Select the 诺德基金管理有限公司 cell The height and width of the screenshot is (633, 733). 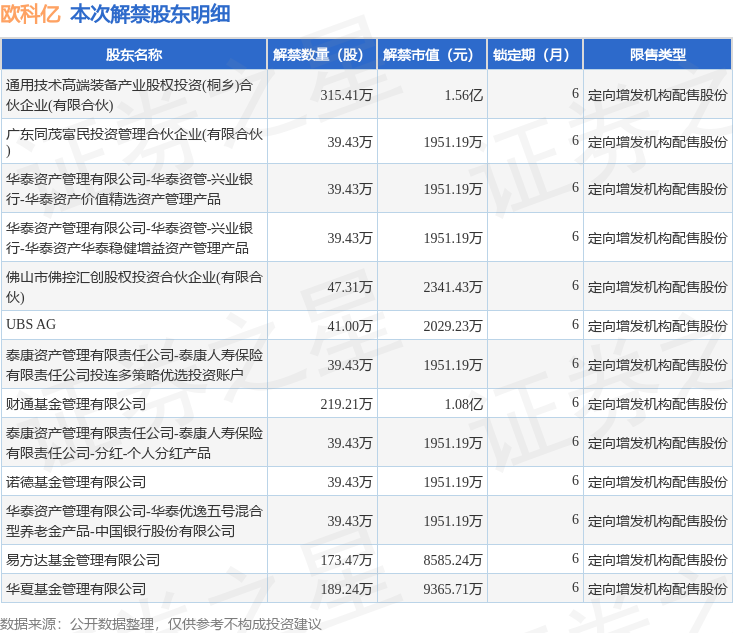pos(134,481)
